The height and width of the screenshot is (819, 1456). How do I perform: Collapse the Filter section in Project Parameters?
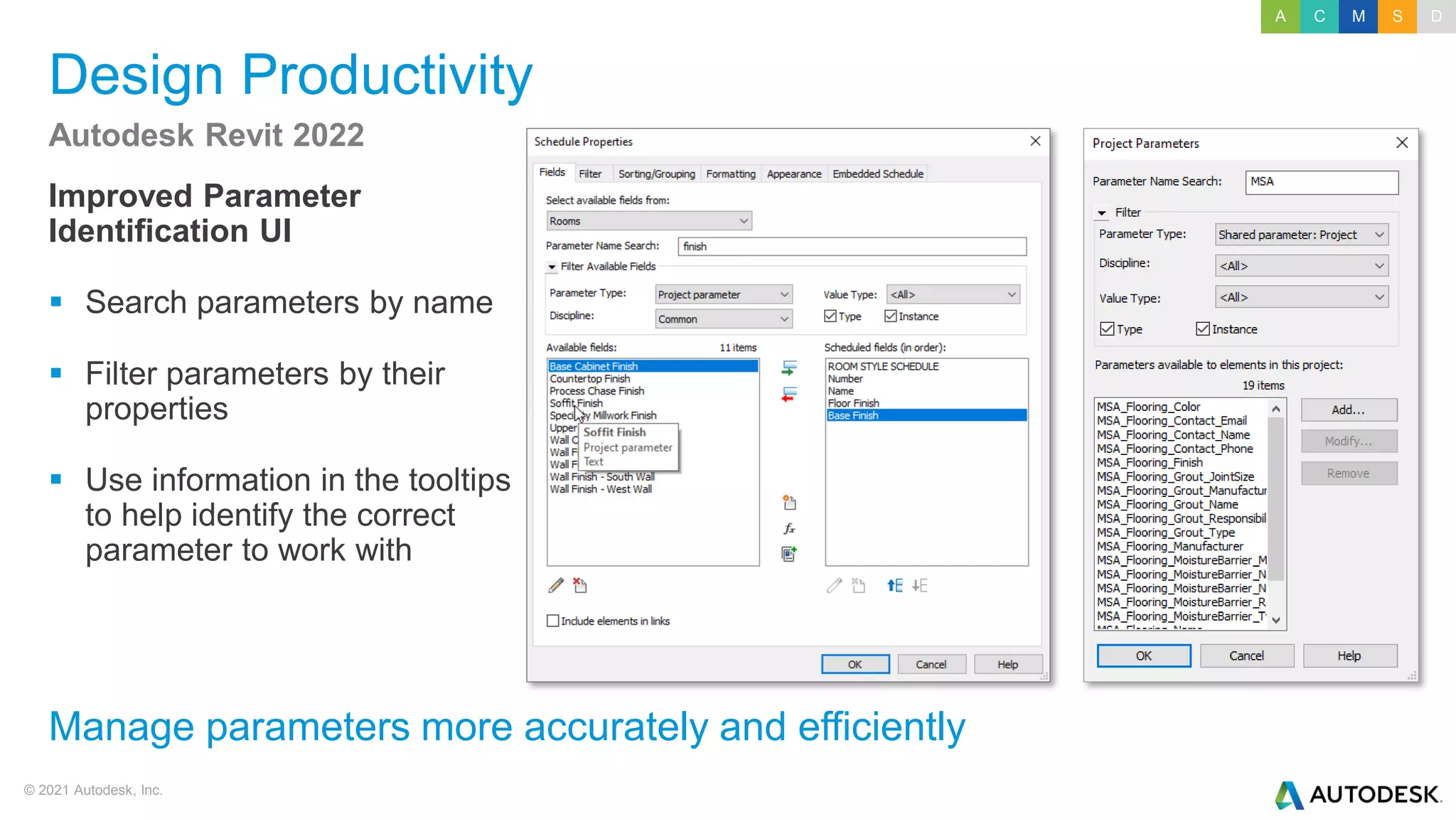pos(1102,213)
